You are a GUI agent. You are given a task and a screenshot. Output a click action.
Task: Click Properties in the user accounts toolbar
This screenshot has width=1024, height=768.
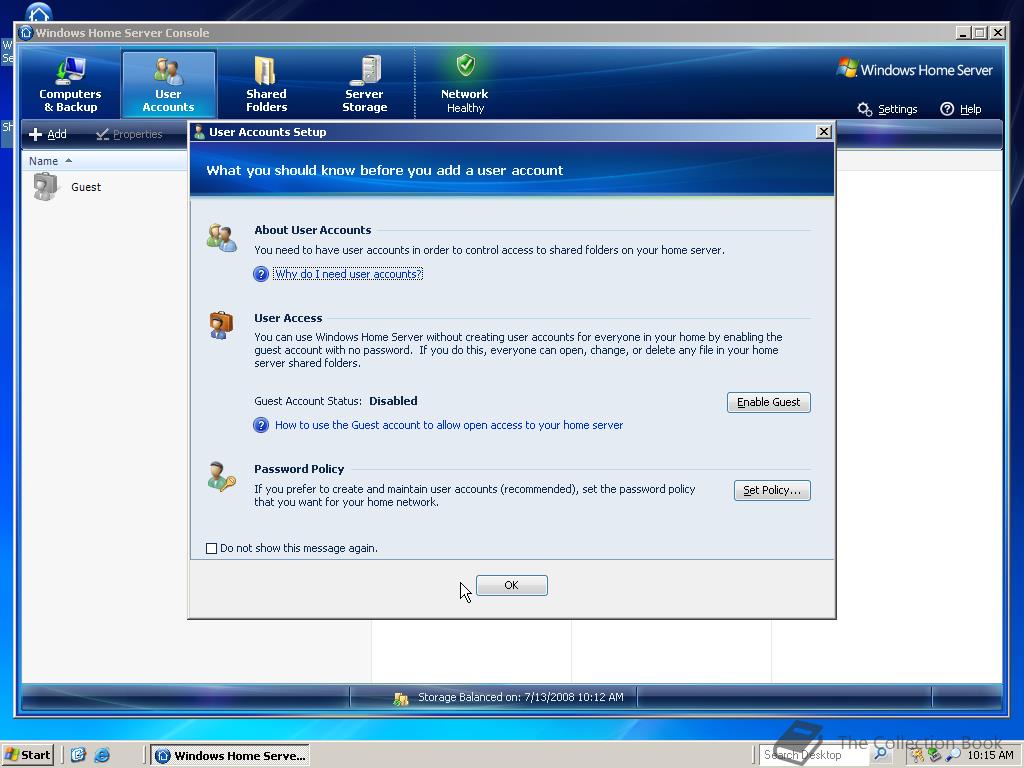pyautogui.click(x=129, y=134)
